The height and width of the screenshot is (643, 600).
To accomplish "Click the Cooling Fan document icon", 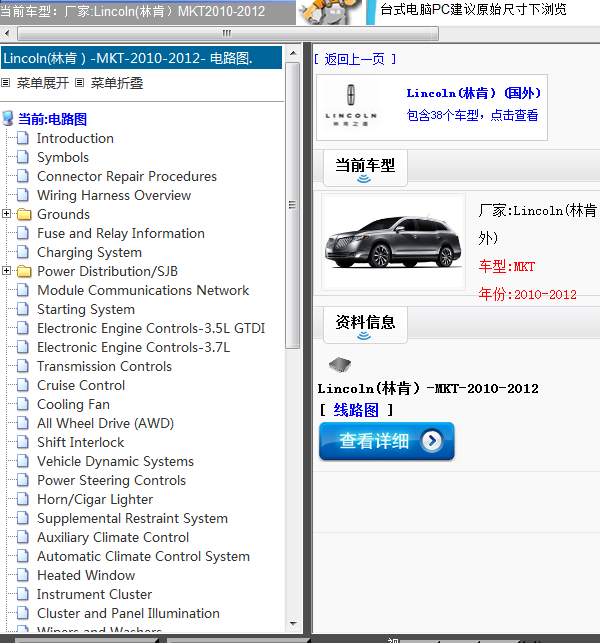I will click(x=23, y=404).
